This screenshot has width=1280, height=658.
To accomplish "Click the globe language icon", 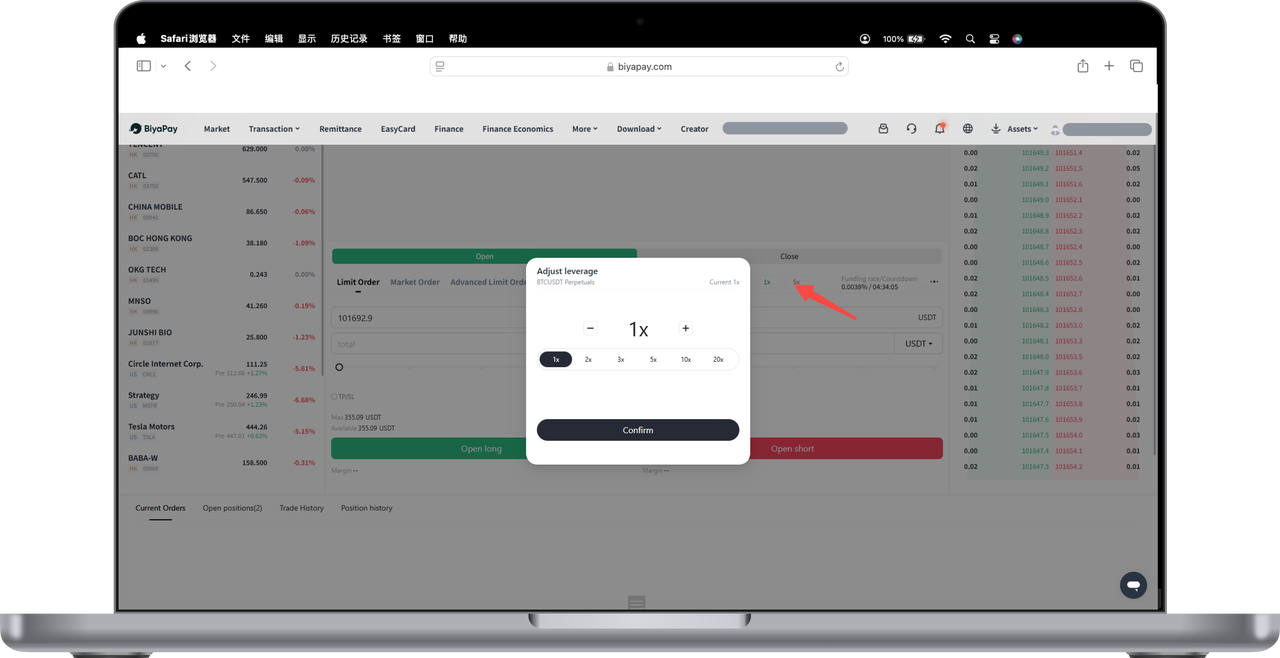I will pyautogui.click(x=967, y=129).
